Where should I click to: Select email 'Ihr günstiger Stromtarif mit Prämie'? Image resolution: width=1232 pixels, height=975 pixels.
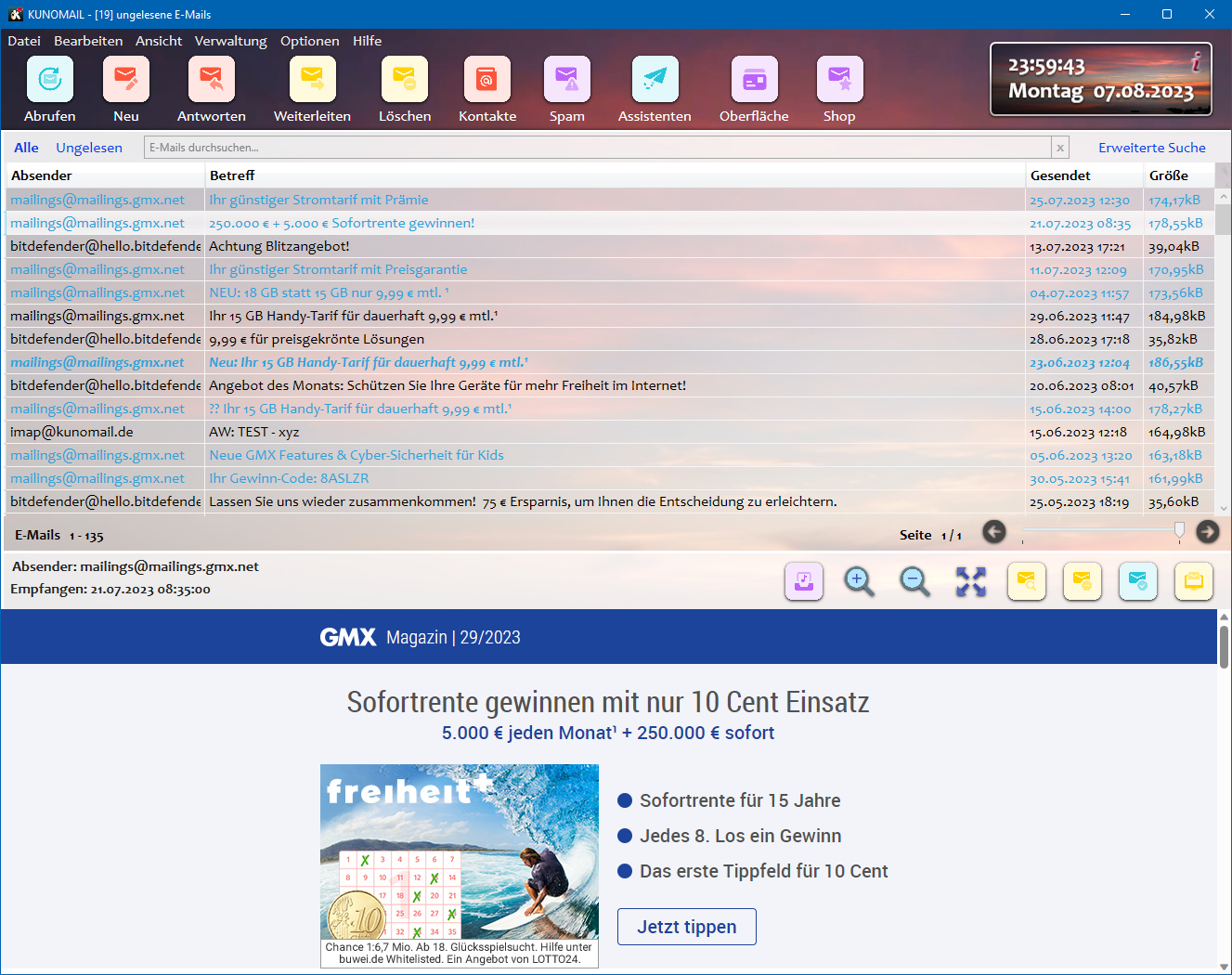[x=611, y=200]
